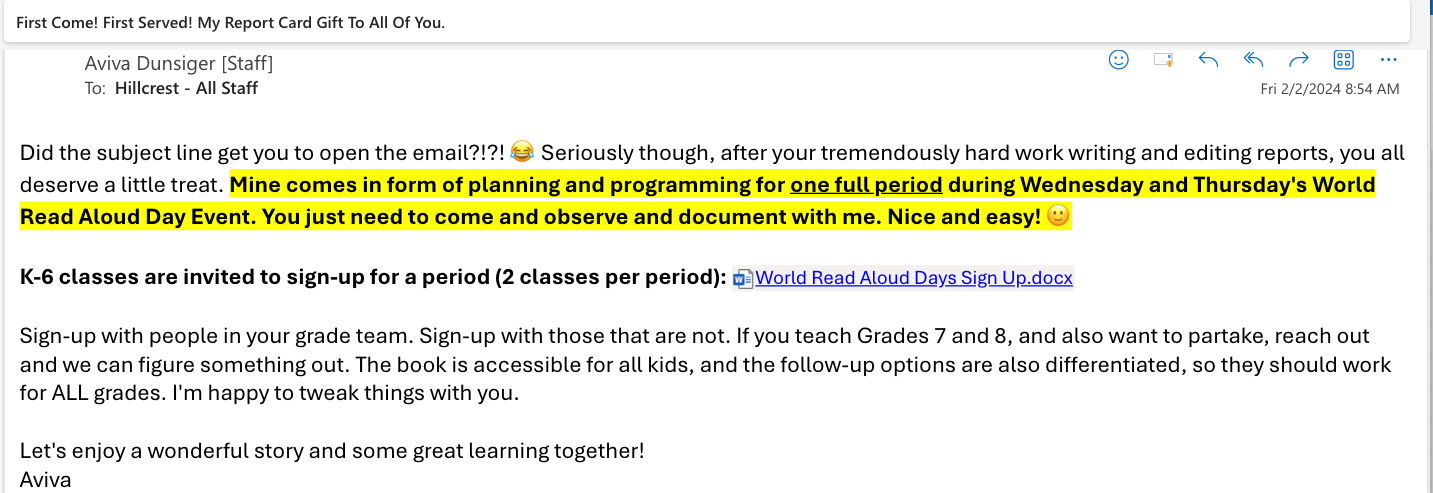
Task: Click the envelope with warning badge icon
Action: click(1163, 60)
